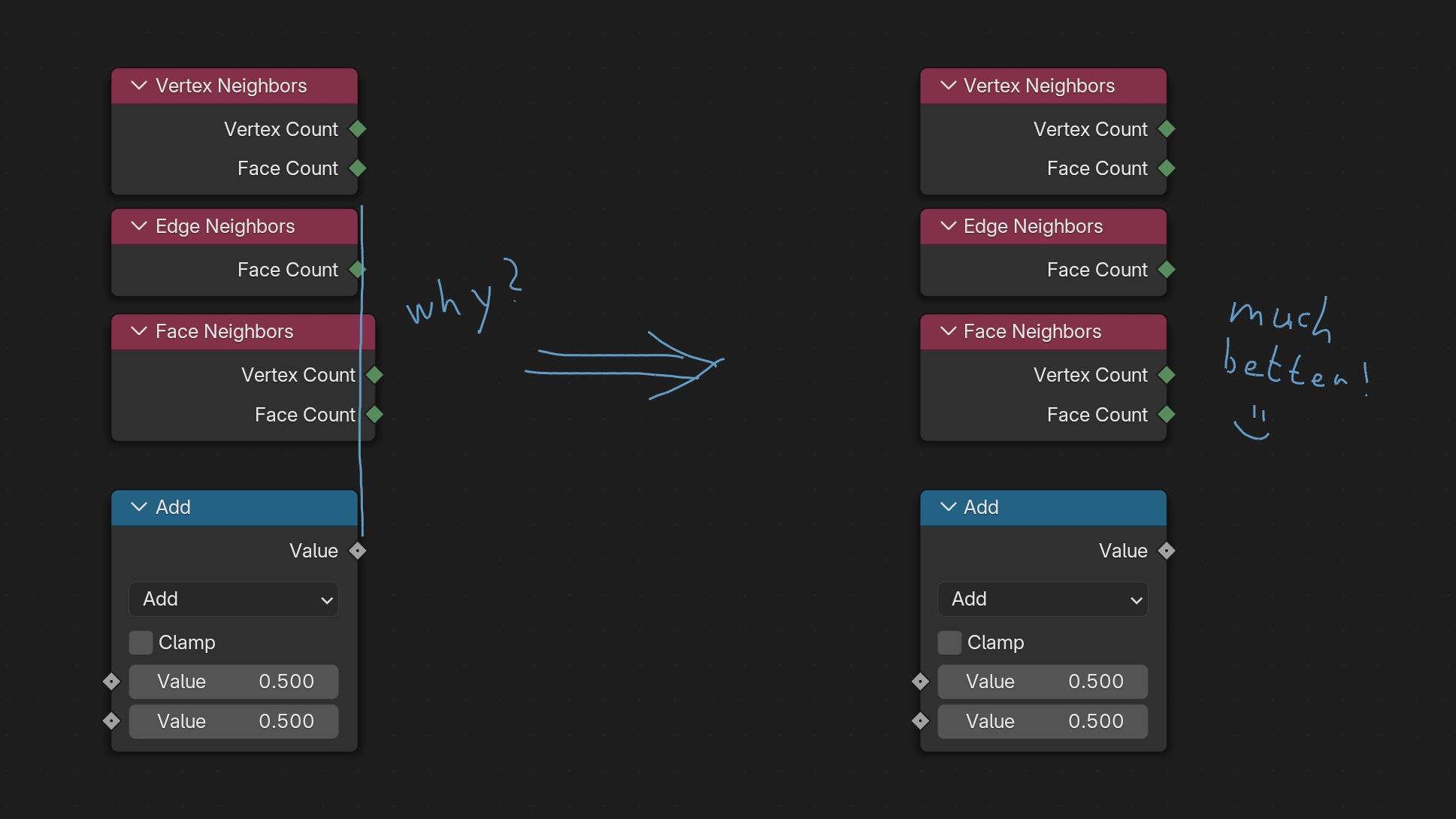Click left Add node Value output socket
Screen dimensions: 1456x819
(358, 551)
